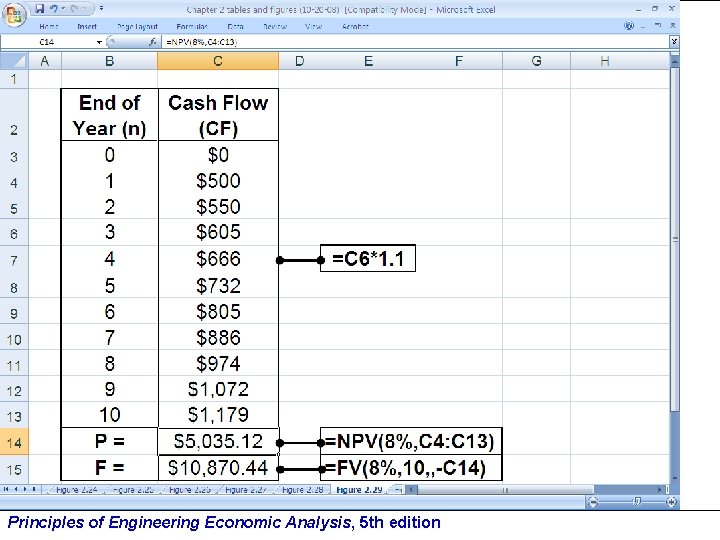Select column C header
This screenshot has width=720, height=540.
point(218,61)
